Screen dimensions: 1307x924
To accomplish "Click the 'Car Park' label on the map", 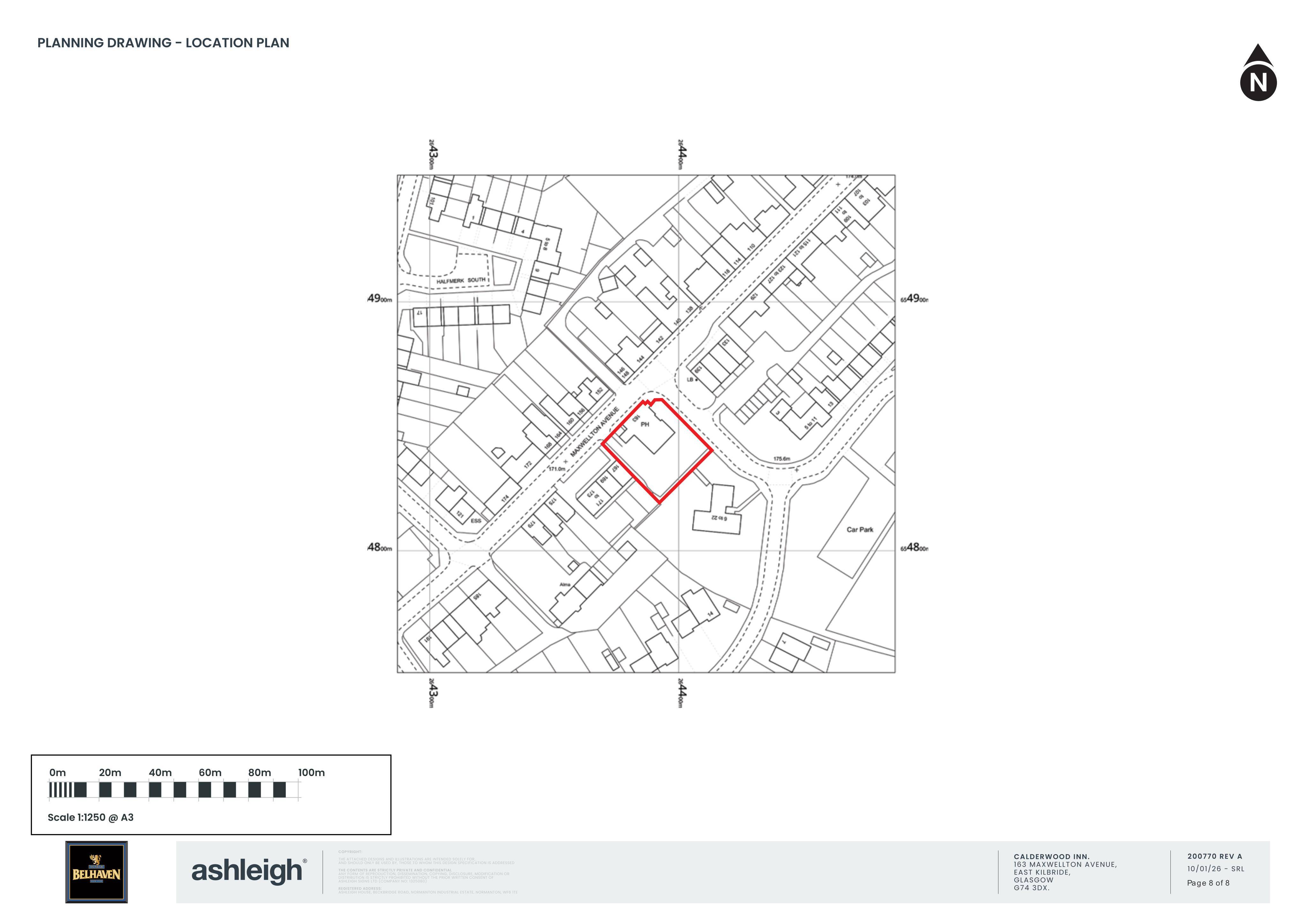I will pyautogui.click(x=860, y=530).
